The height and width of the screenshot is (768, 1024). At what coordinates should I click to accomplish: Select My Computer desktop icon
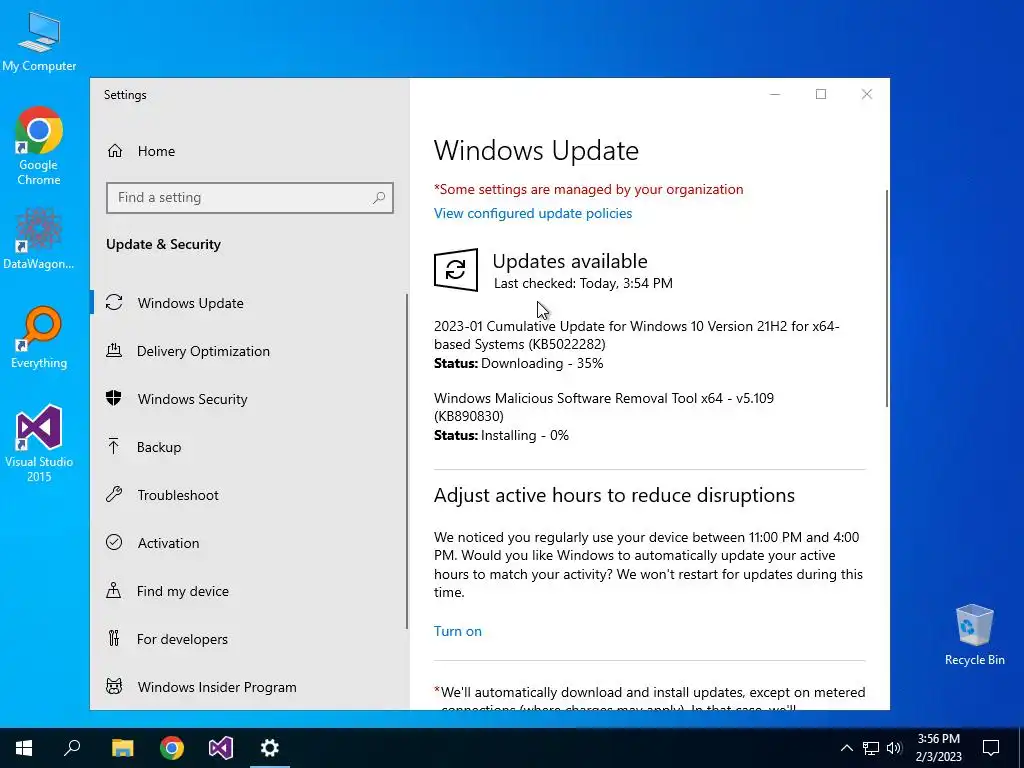click(x=39, y=40)
